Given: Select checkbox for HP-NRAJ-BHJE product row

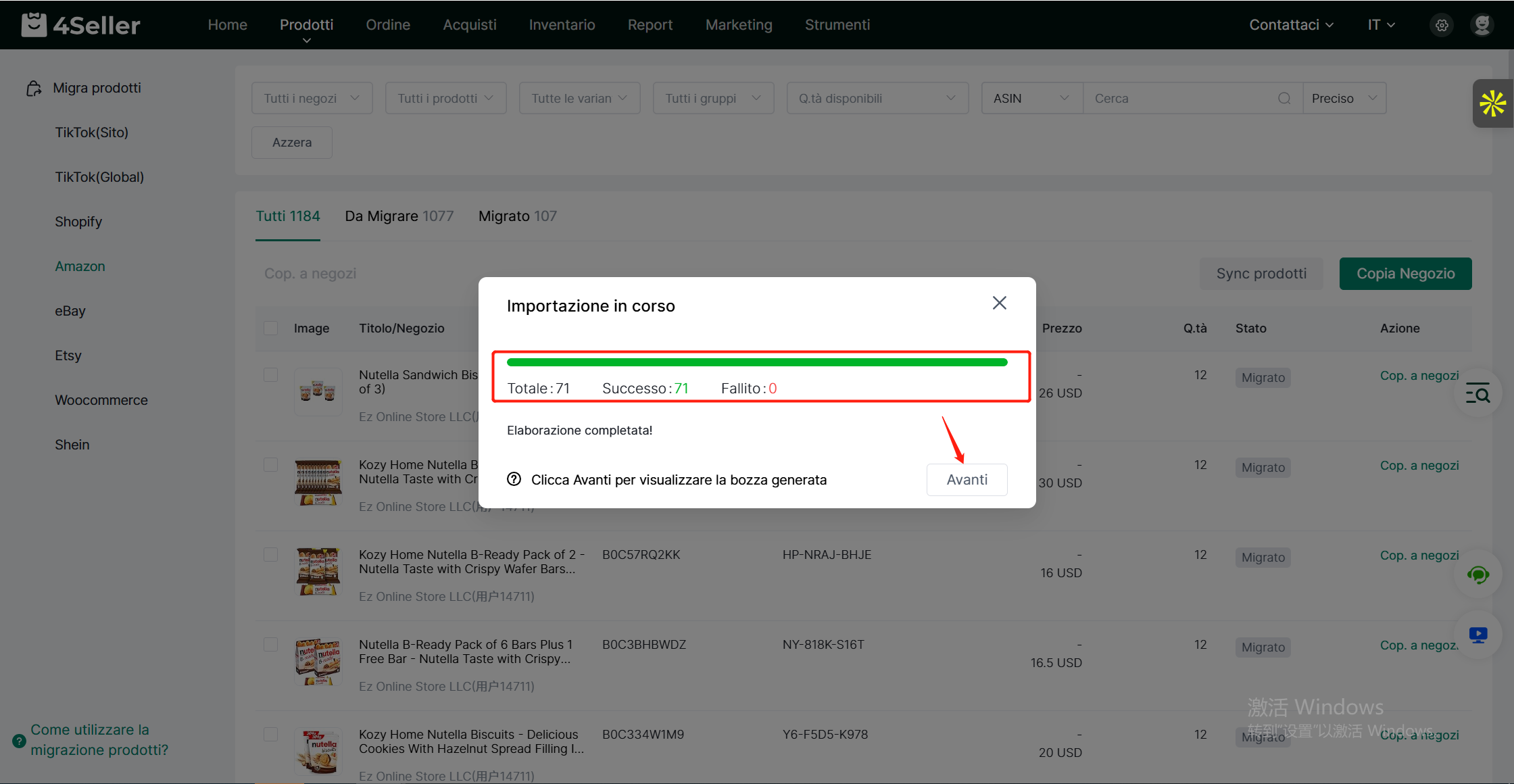Looking at the screenshot, I should [x=270, y=555].
